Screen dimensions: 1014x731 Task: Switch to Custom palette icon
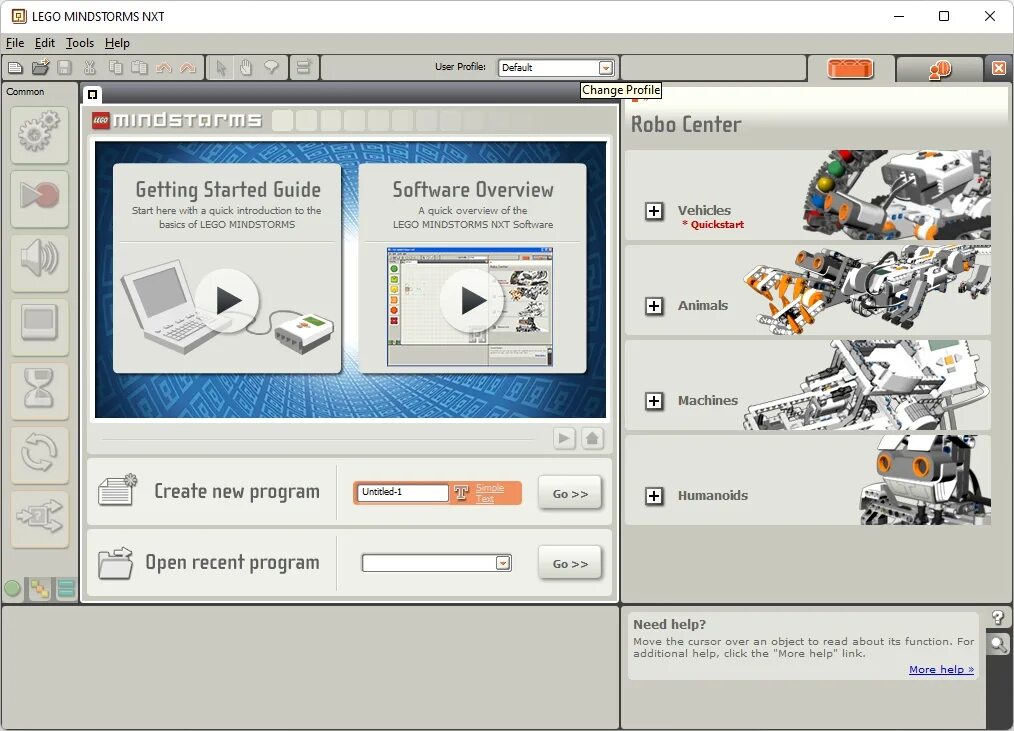coord(66,589)
